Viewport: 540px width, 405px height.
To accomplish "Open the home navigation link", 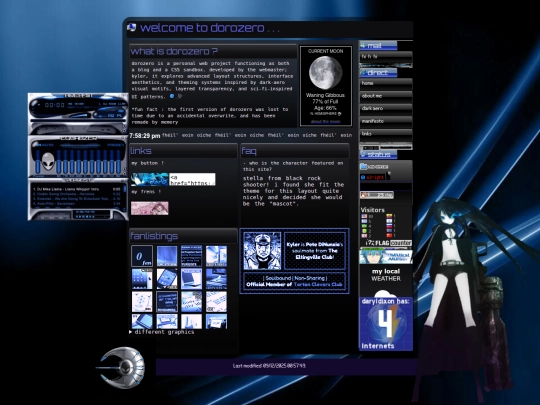I will [x=386, y=84].
